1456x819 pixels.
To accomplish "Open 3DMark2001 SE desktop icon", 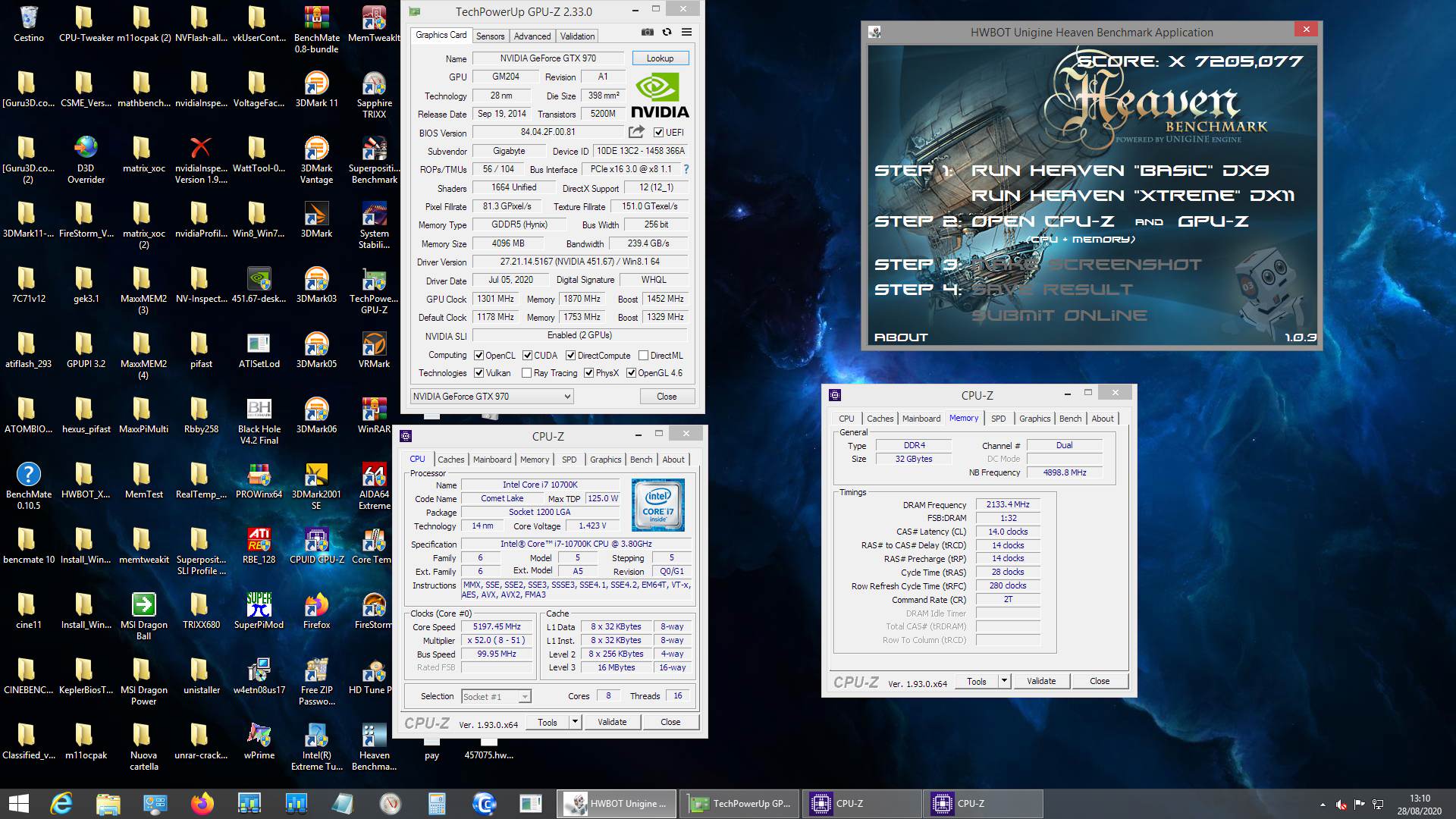I will click(x=316, y=486).
